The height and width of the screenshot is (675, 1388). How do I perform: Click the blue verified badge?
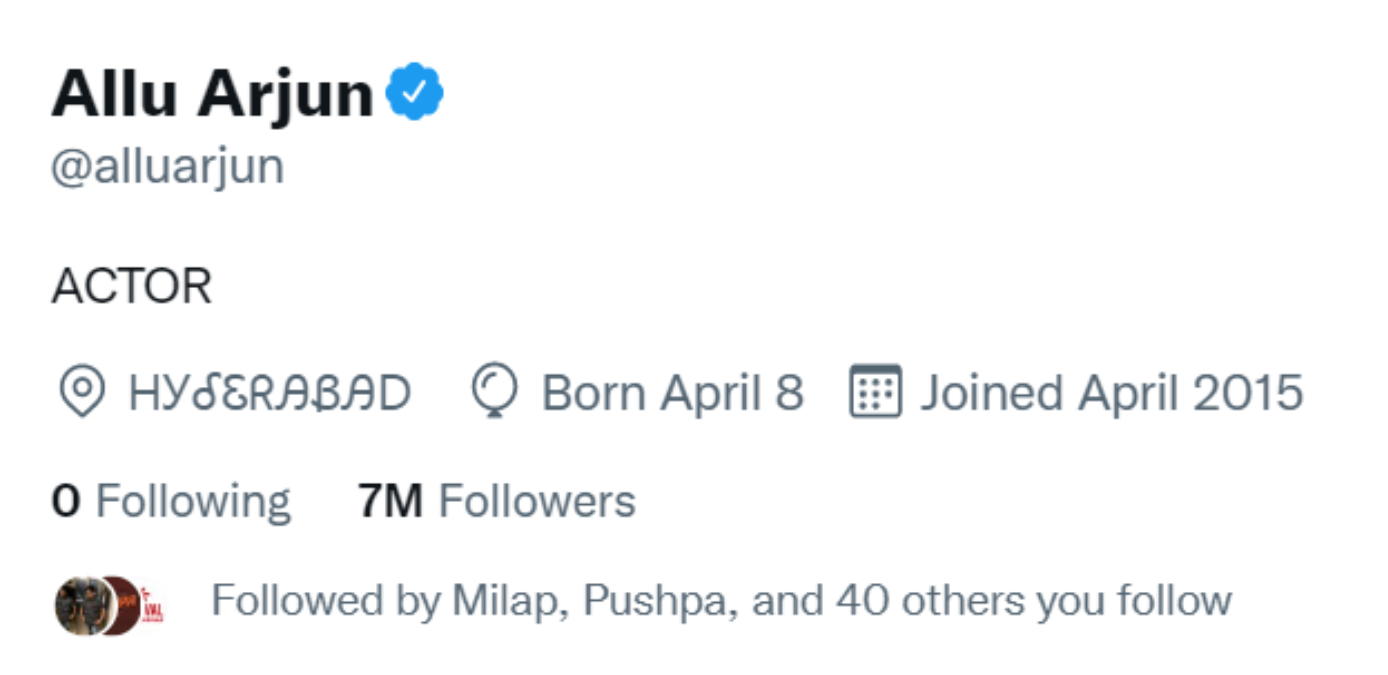click(415, 92)
